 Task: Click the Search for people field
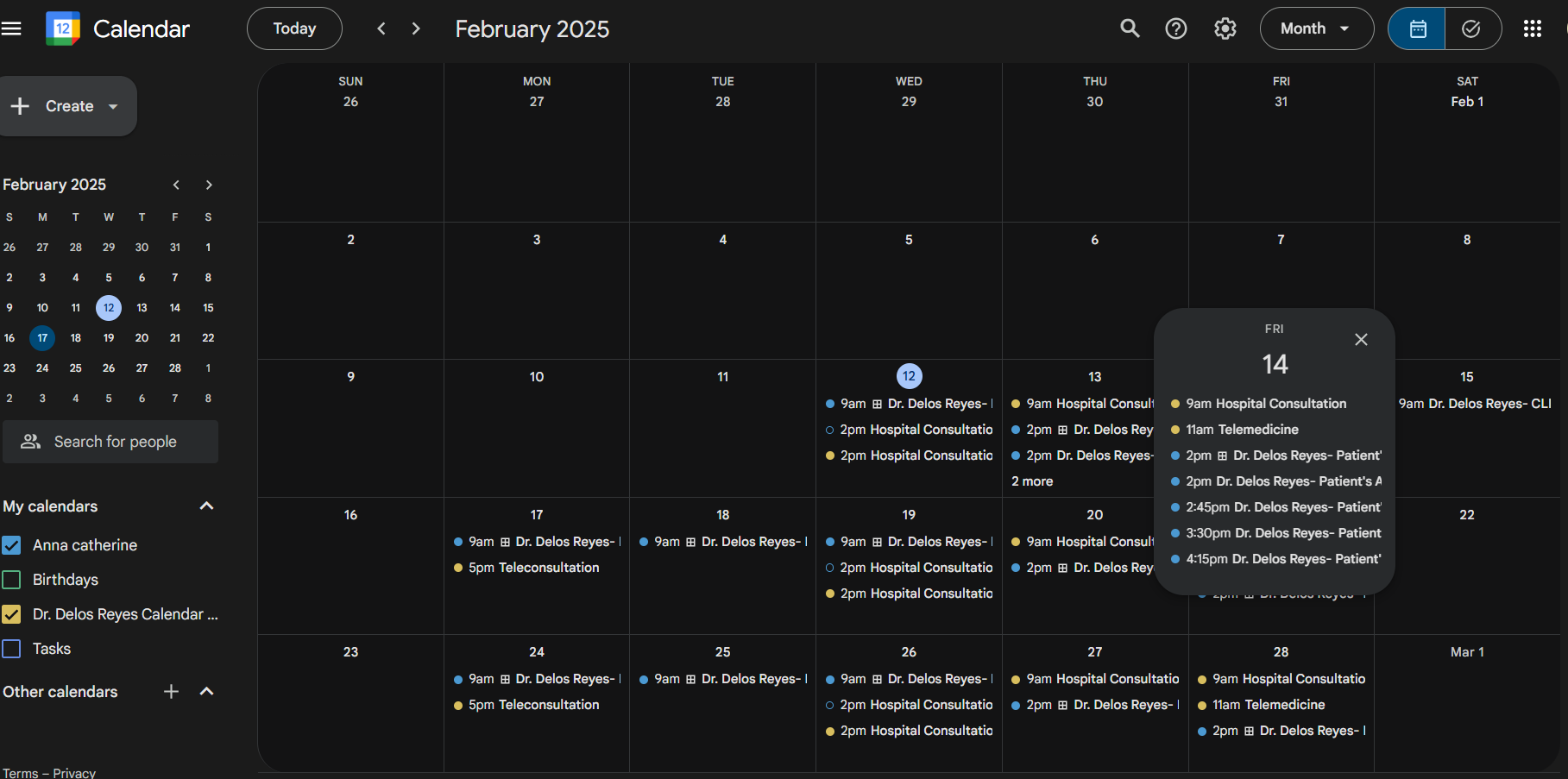coord(110,442)
